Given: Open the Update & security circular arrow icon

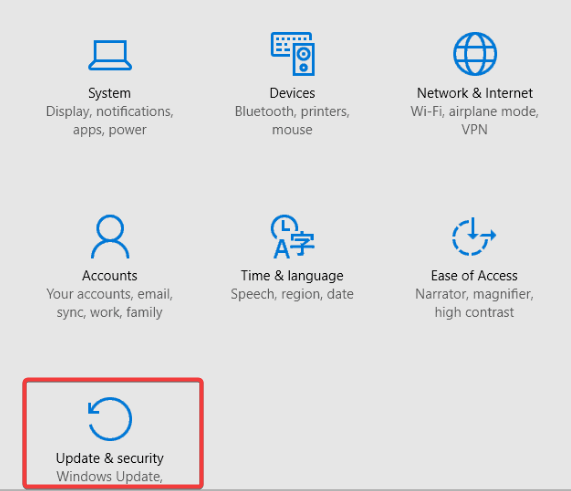Looking at the screenshot, I should [110, 419].
